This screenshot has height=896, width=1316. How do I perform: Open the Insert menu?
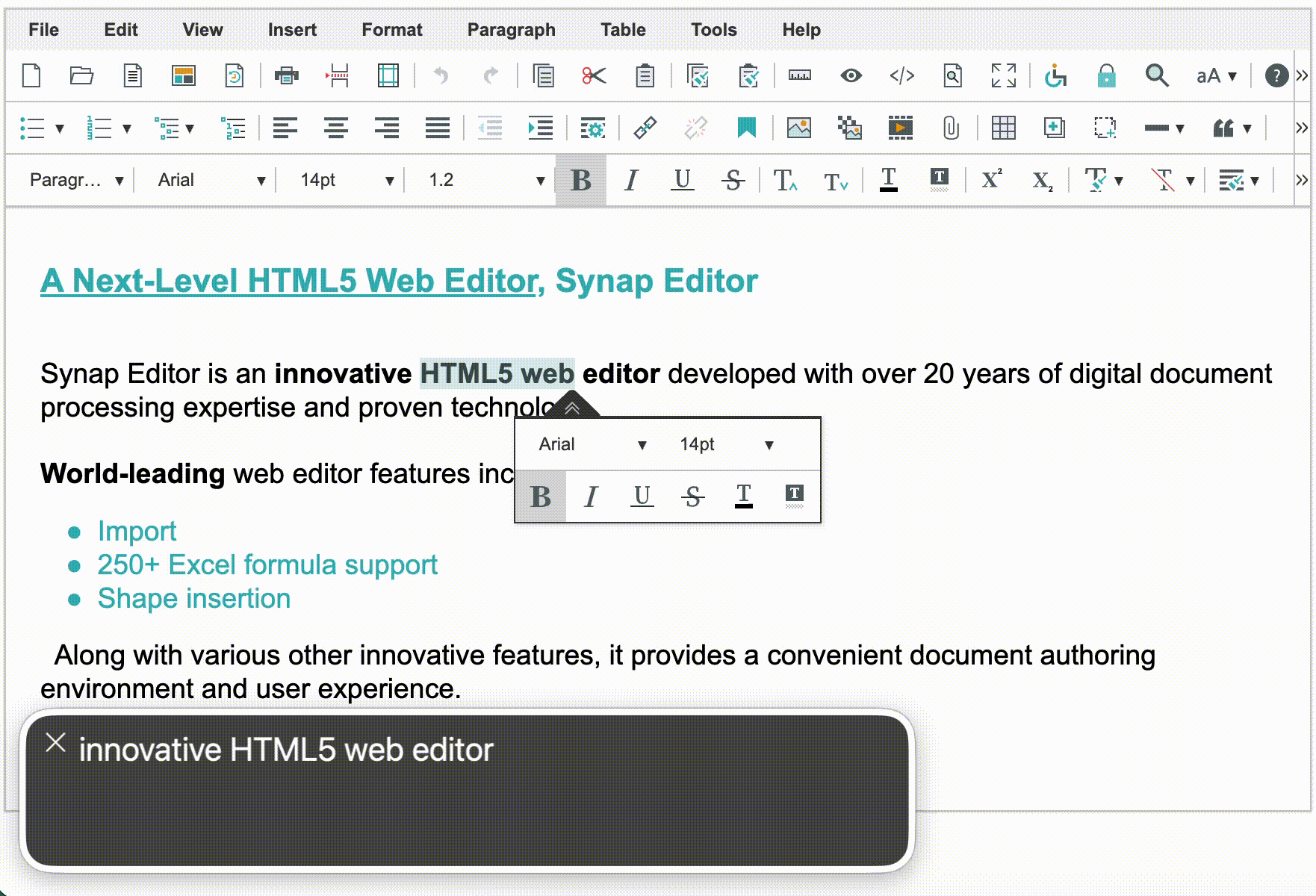[x=292, y=30]
